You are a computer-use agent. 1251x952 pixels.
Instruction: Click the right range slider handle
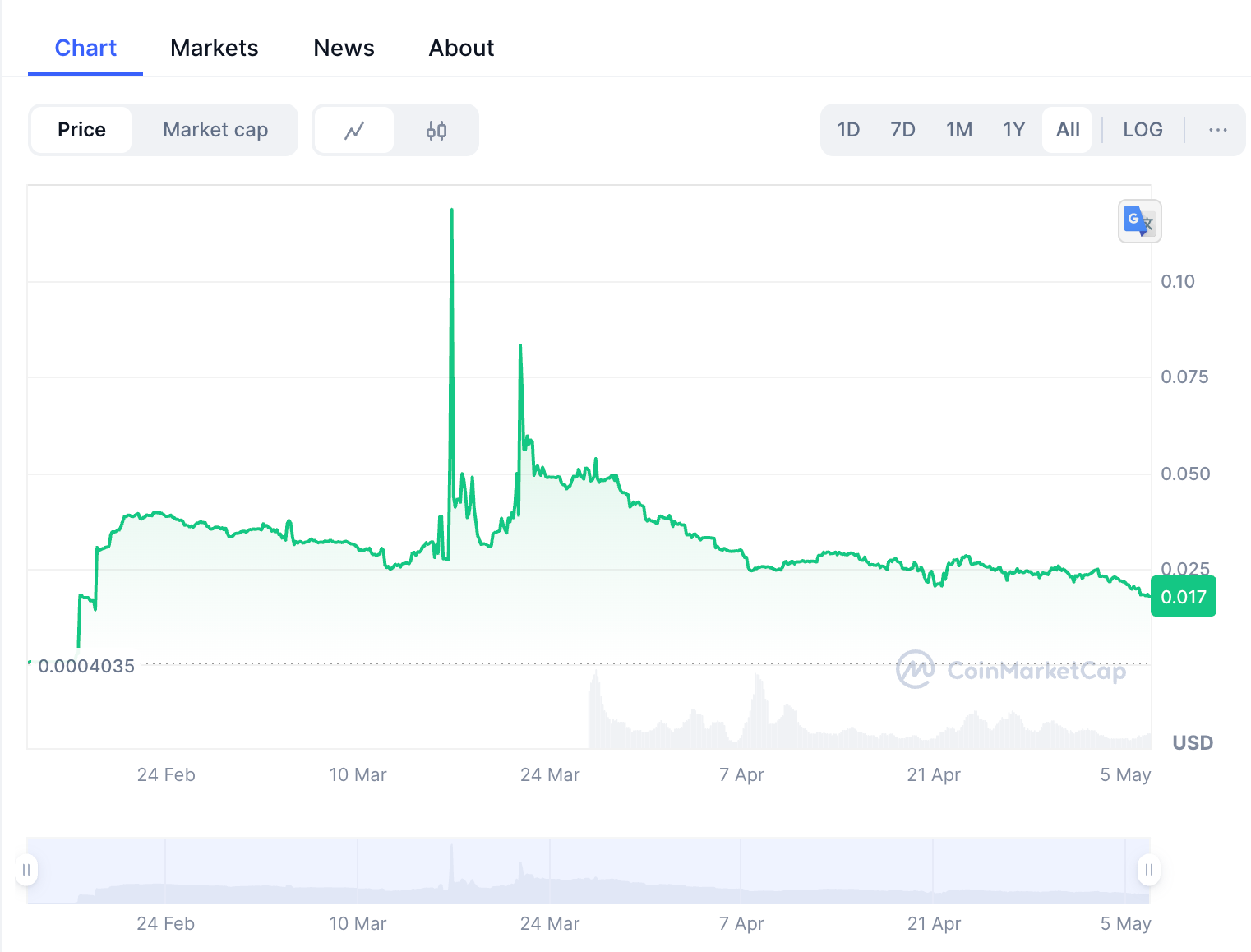coord(1148,870)
